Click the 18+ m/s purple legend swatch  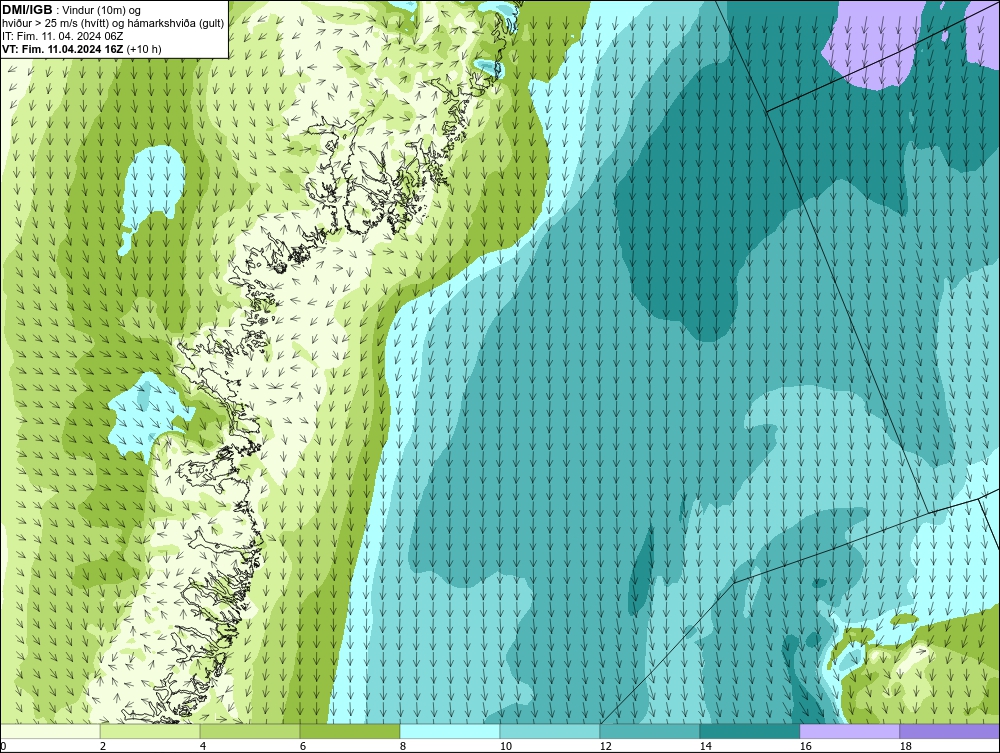click(950, 731)
